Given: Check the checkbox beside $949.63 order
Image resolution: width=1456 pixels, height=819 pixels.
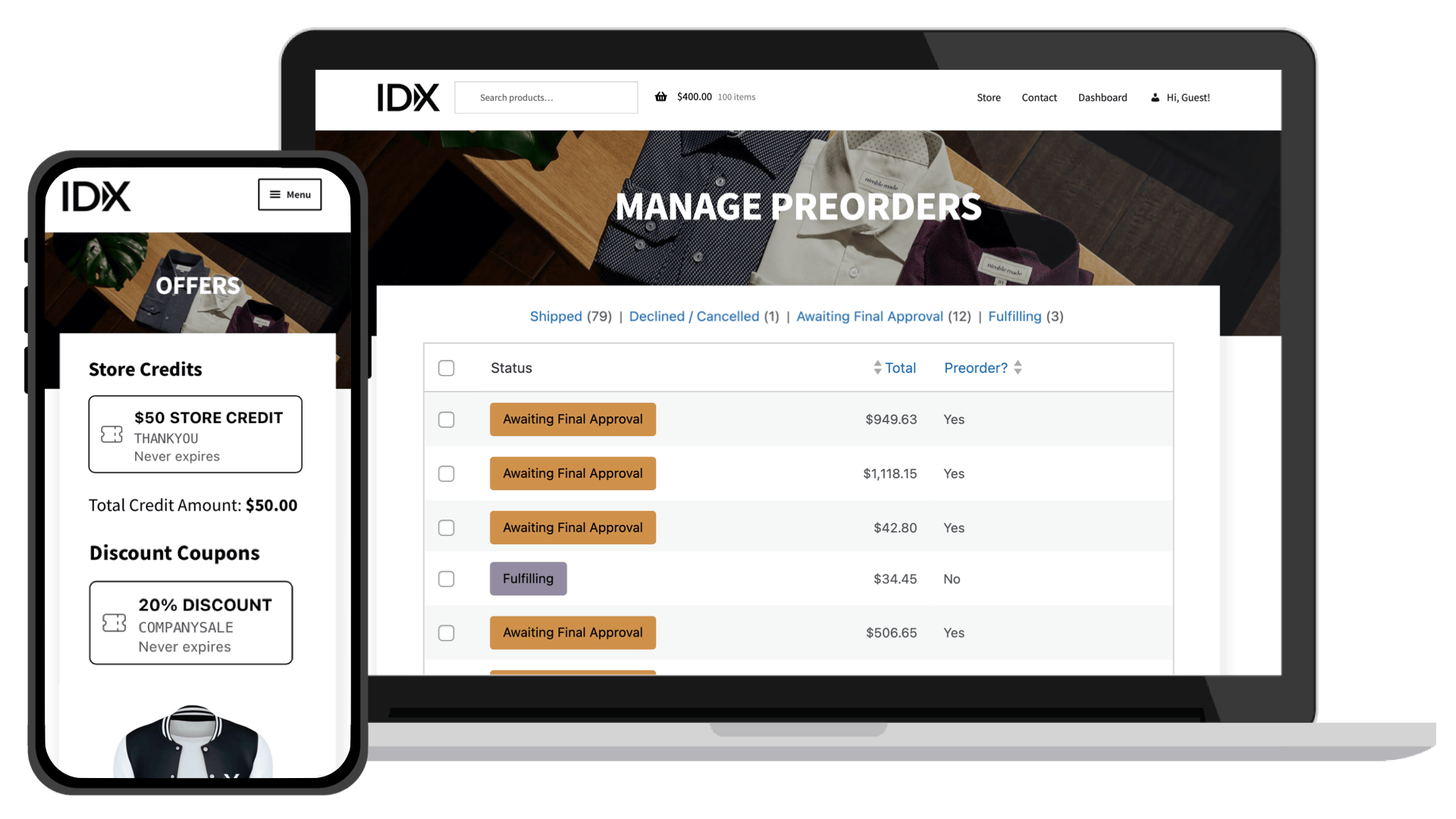Looking at the screenshot, I should (447, 419).
